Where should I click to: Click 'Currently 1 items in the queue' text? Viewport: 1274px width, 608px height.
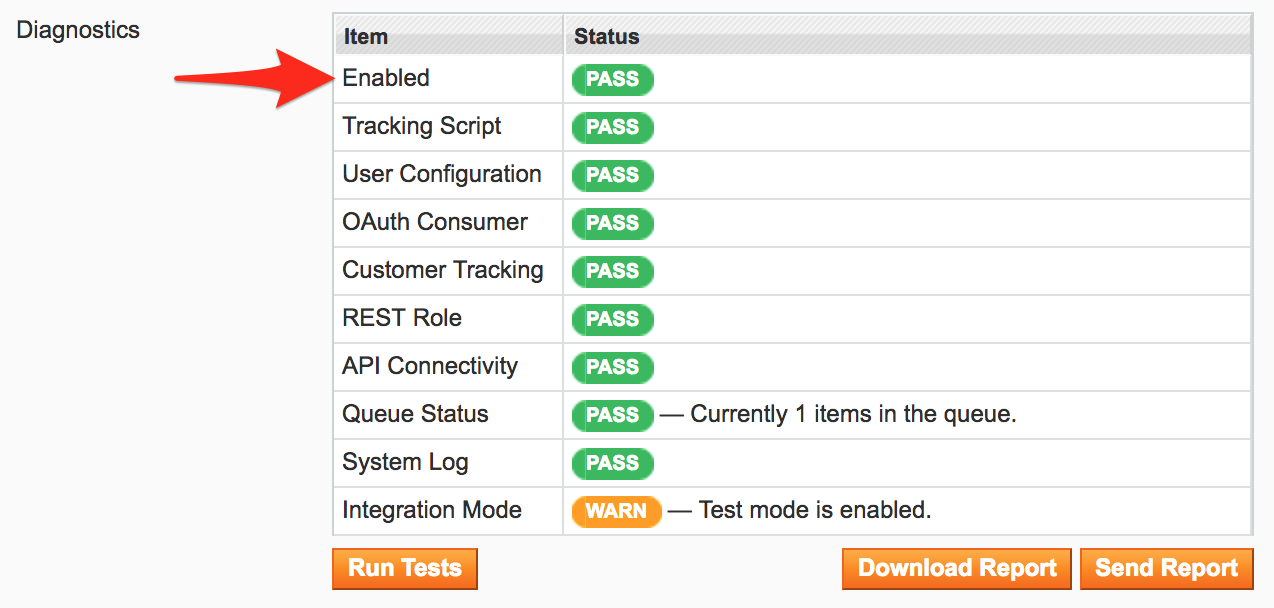click(x=853, y=414)
